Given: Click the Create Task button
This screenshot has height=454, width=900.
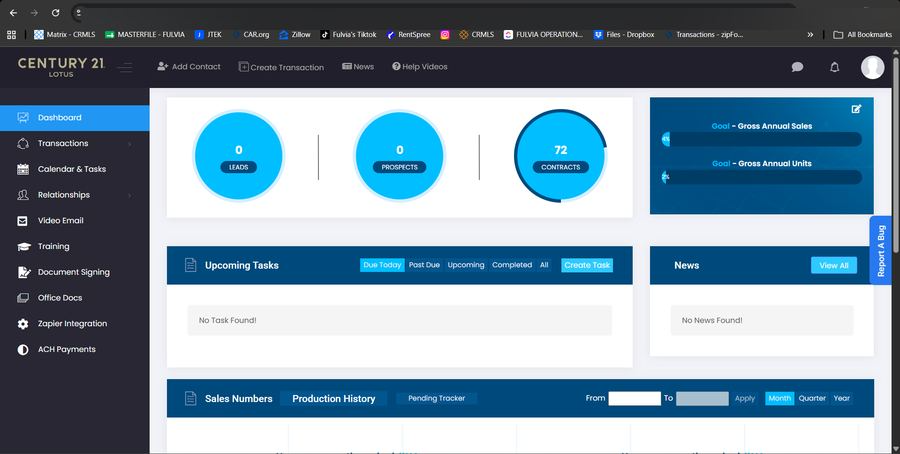Looking at the screenshot, I should coord(587,265).
